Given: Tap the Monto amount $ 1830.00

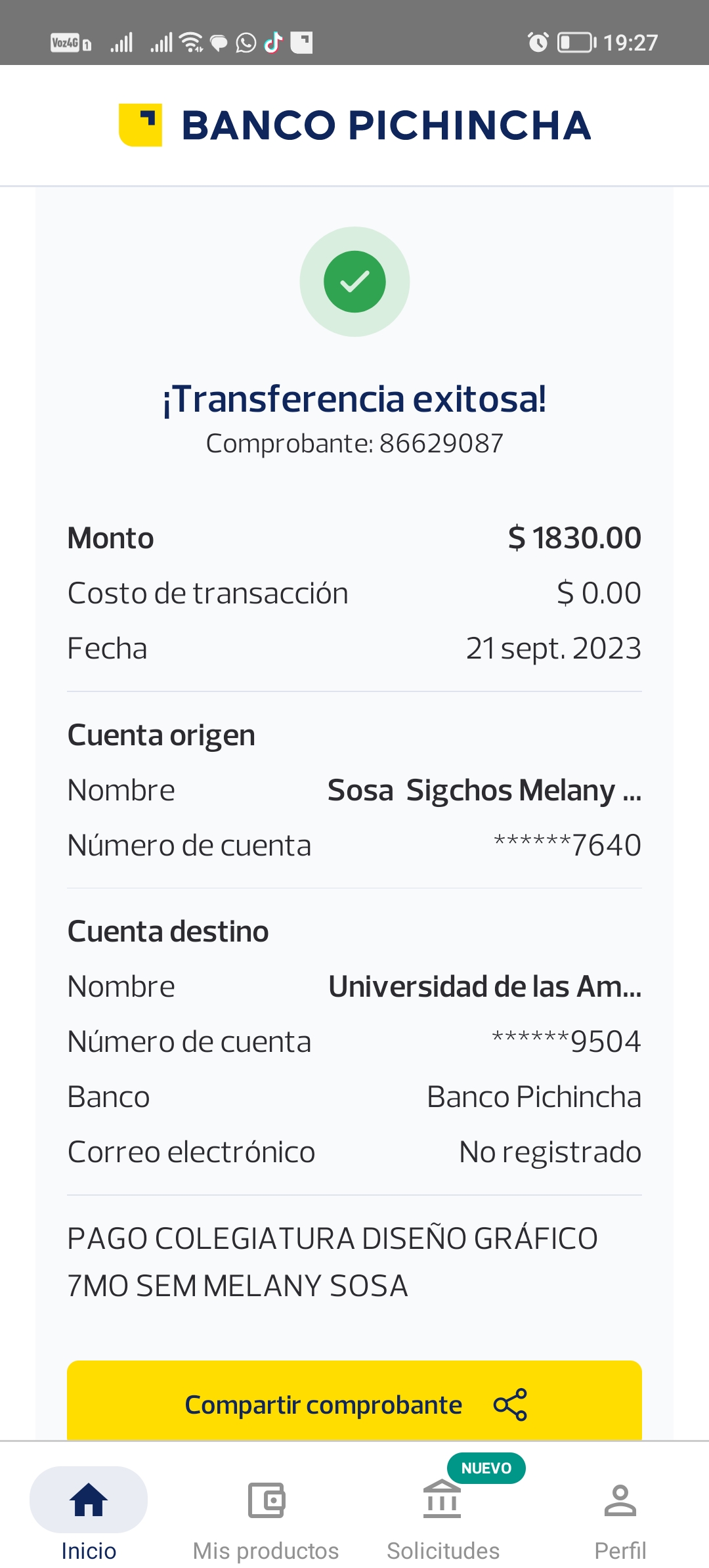Looking at the screenshot, I should point(574,538).
